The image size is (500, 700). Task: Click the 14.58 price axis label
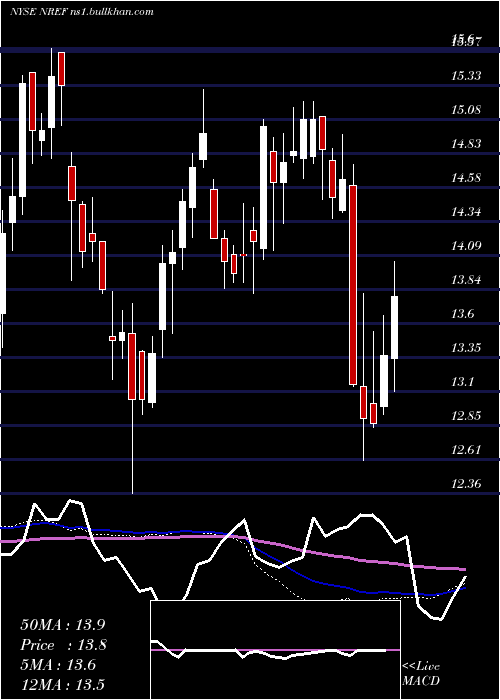[466, 178]
